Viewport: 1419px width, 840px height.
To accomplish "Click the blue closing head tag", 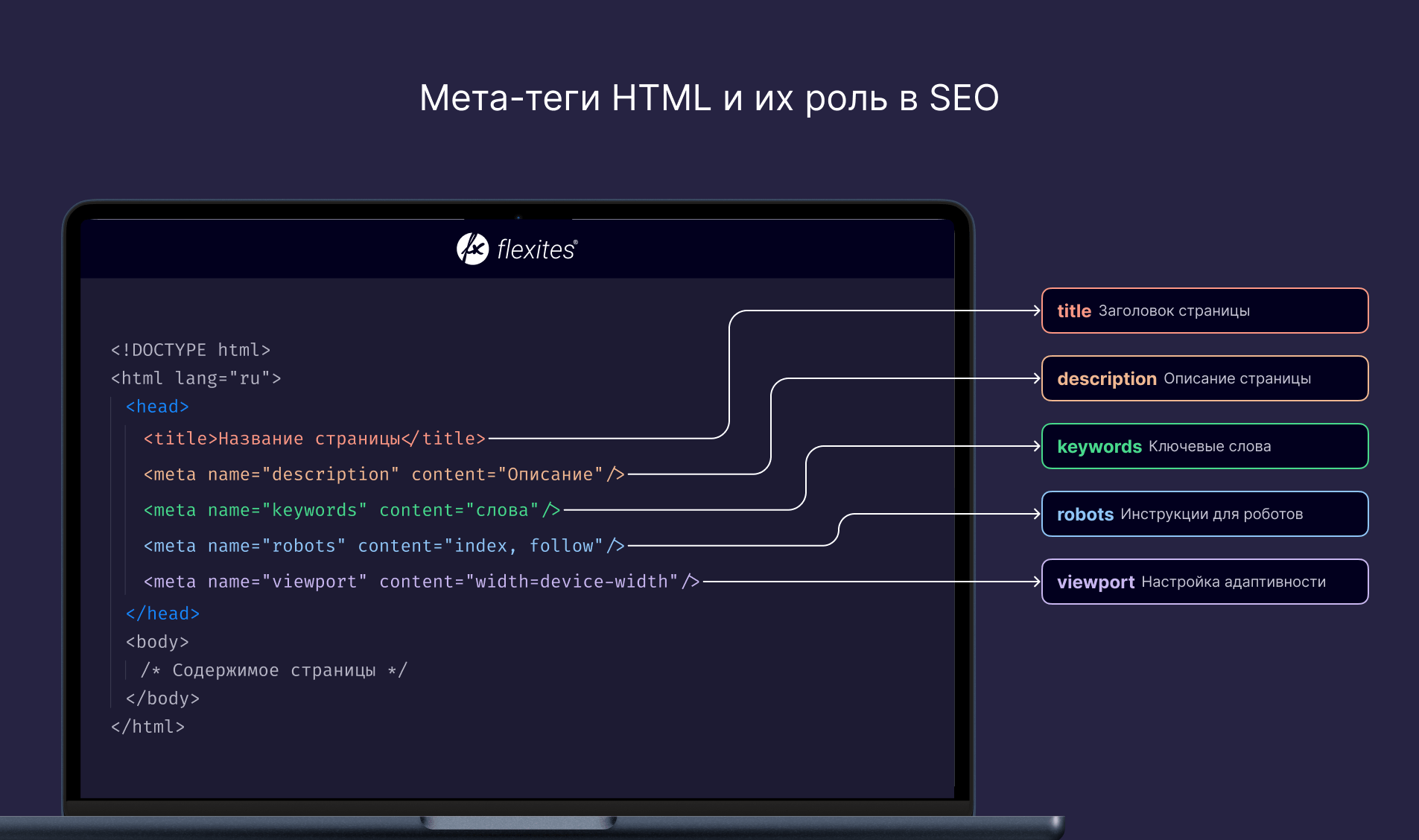I will pos(162,614).
